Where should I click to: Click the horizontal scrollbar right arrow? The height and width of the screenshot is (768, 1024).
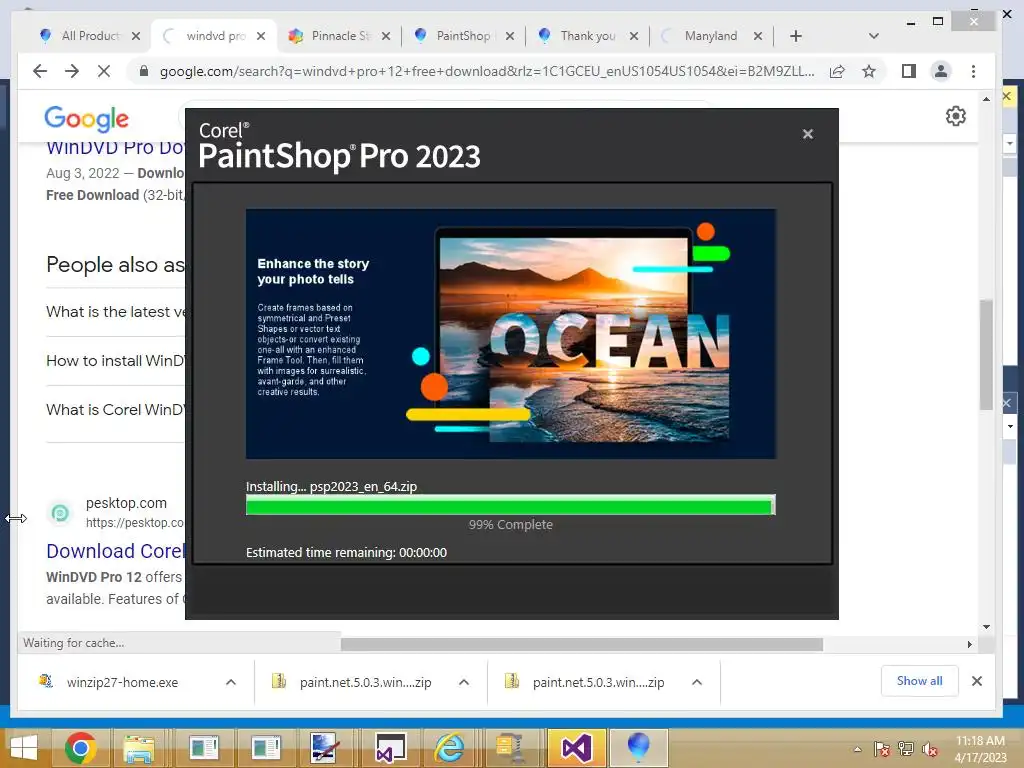click(x=969, y=645)
